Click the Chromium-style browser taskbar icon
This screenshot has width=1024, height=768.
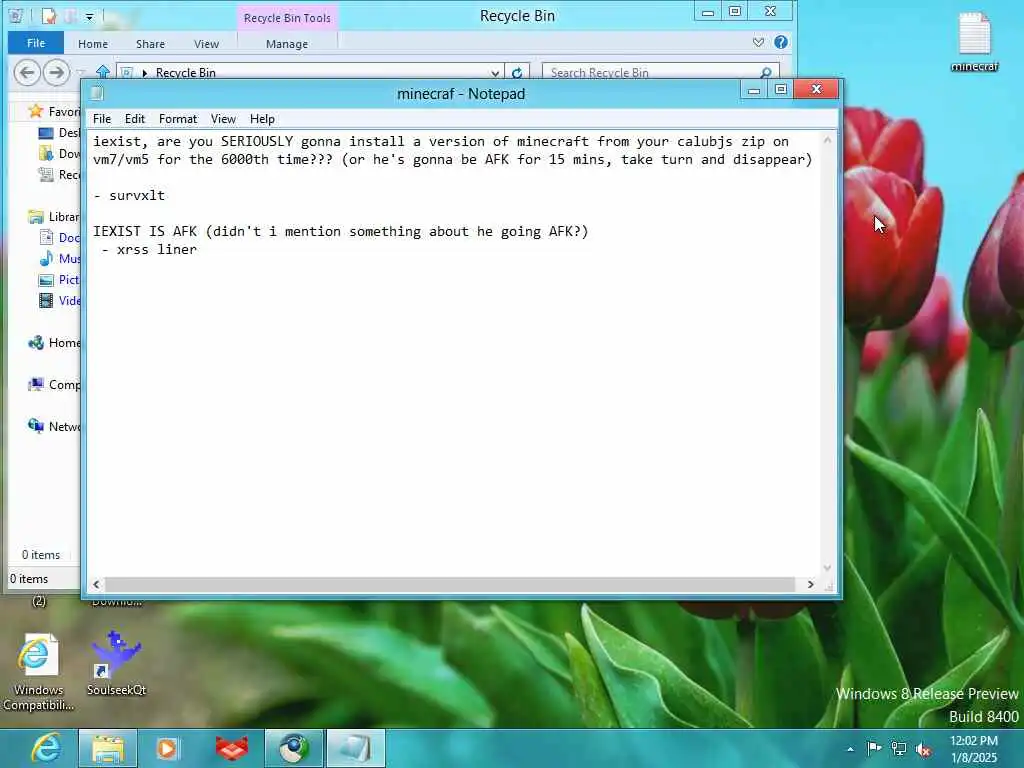[294, 748]
